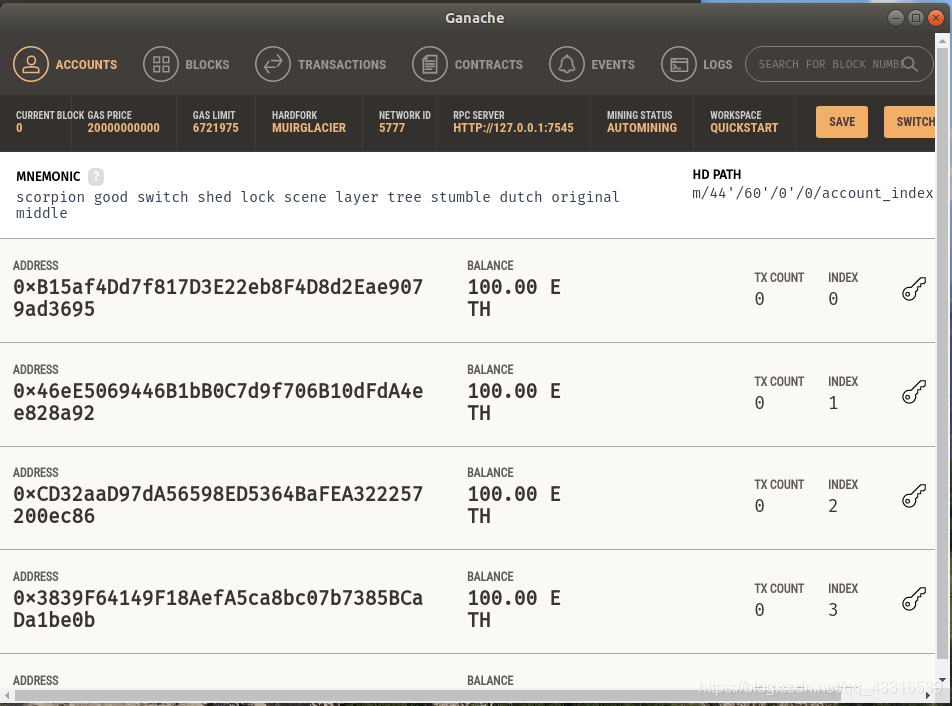952x706 pixels.
Task: Open the Logs terminal icon
Action: pyautogui.click(x=679, y=64)
